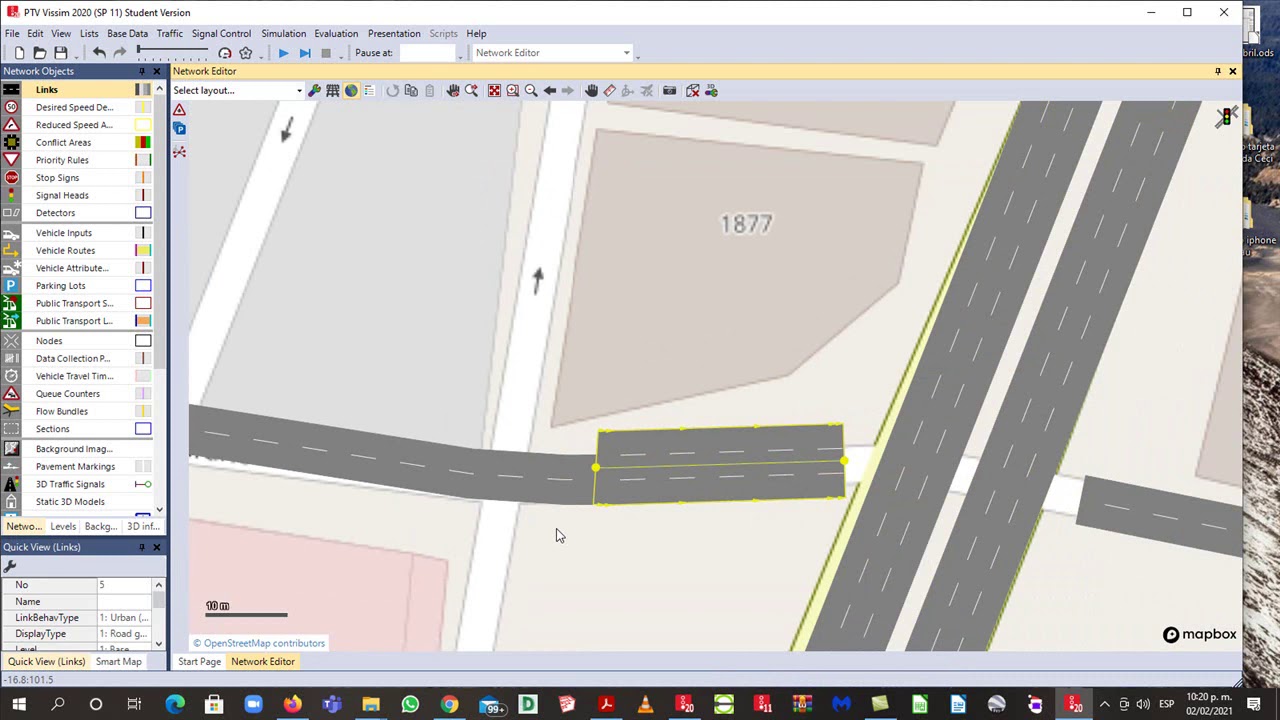
Task: Toggle wireframe mode in Network Editor toolbar
Action: coord(333,91)
